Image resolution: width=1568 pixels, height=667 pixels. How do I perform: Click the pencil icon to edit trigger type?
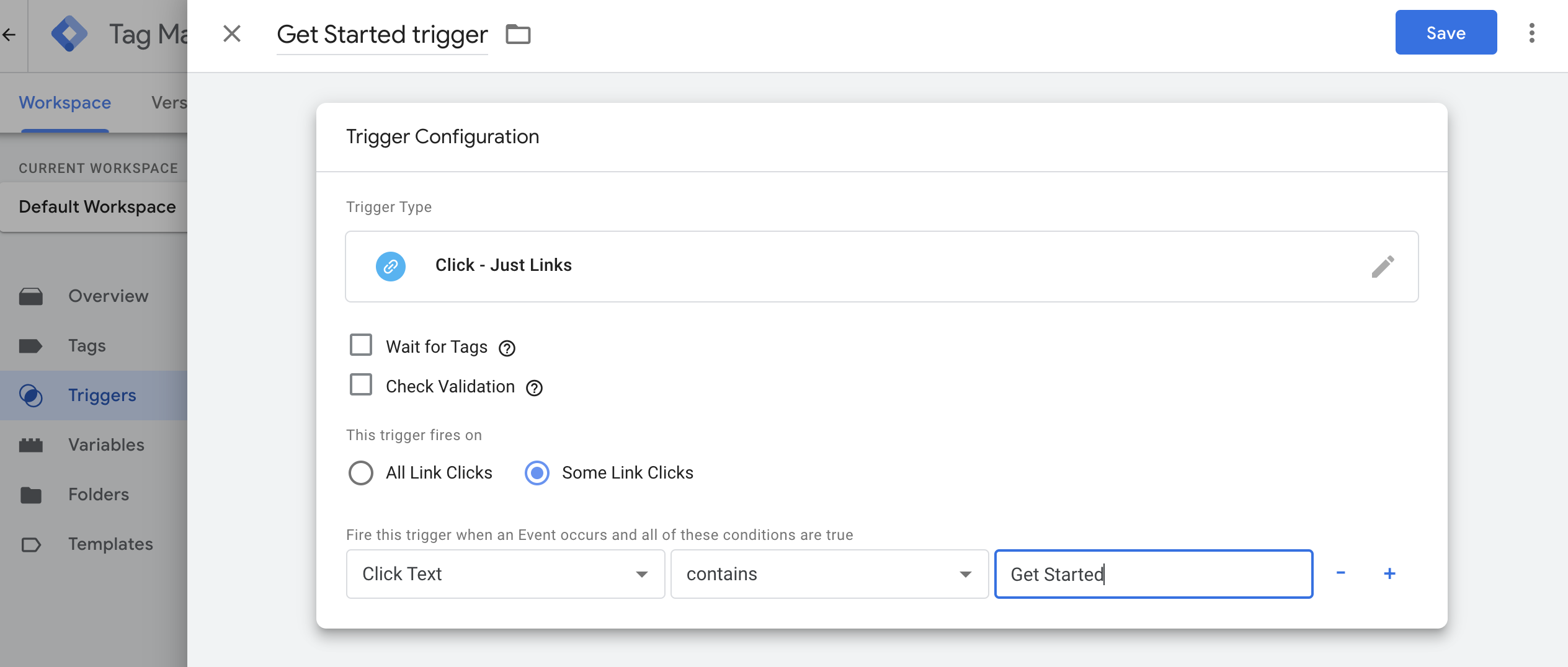point(1383,267)
